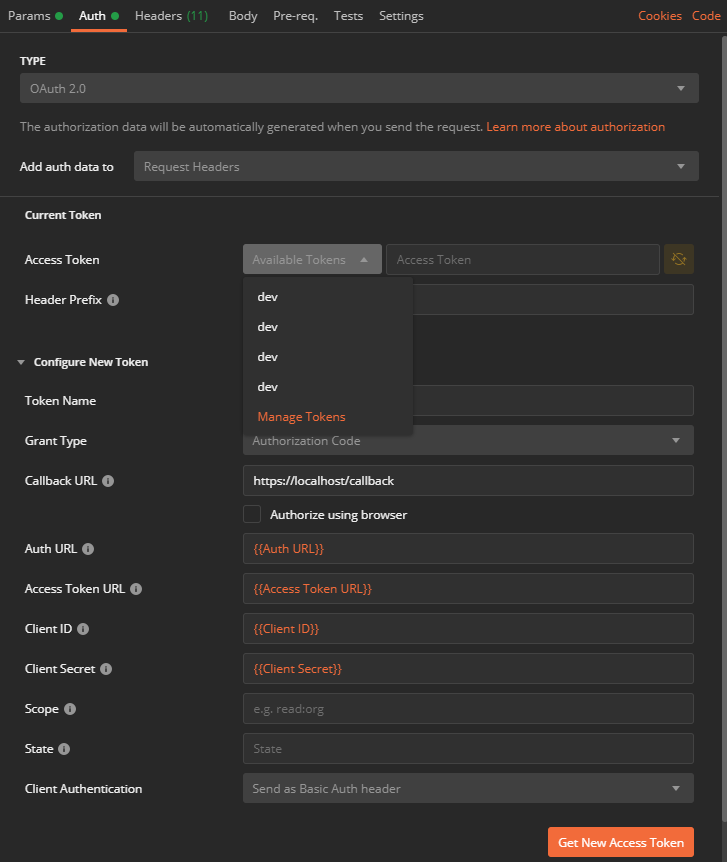Click the info icon next to State
The height and width of the screenshot is (862, 727).
[x=66, y=749]
